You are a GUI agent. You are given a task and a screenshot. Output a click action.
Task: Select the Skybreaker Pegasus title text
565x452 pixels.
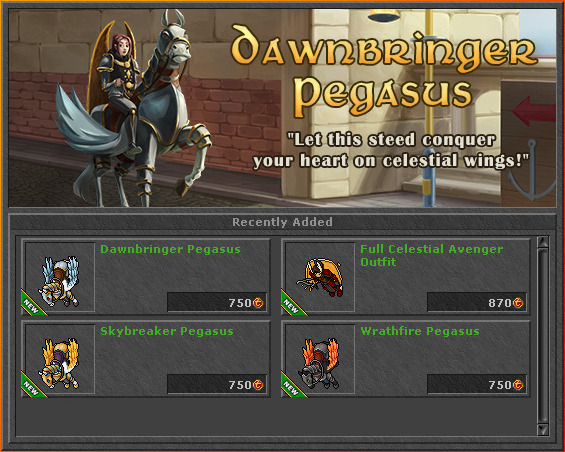(166, 331)
